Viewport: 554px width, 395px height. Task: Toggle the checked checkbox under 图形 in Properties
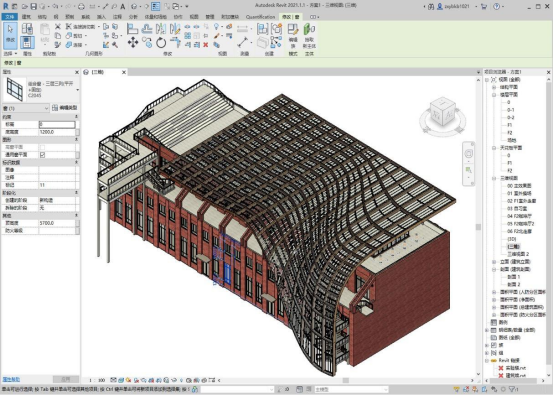(42, 155)
